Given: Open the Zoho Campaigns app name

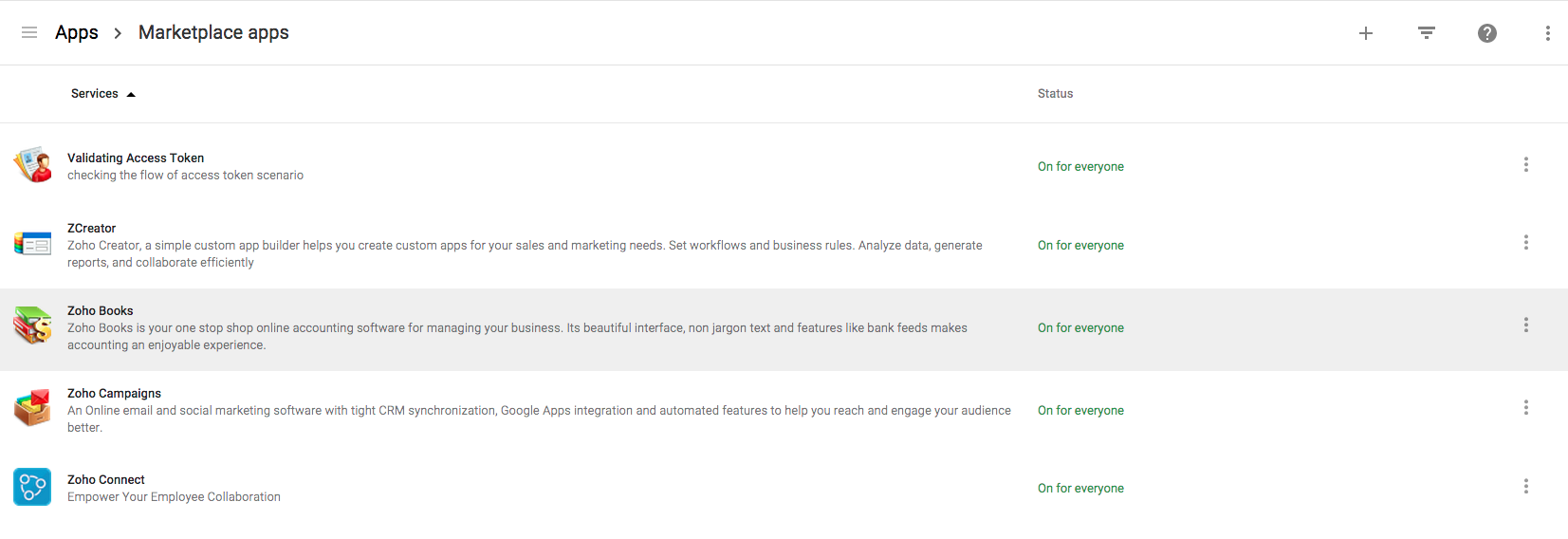Looking at the screenshot, I should coord(114,394).
